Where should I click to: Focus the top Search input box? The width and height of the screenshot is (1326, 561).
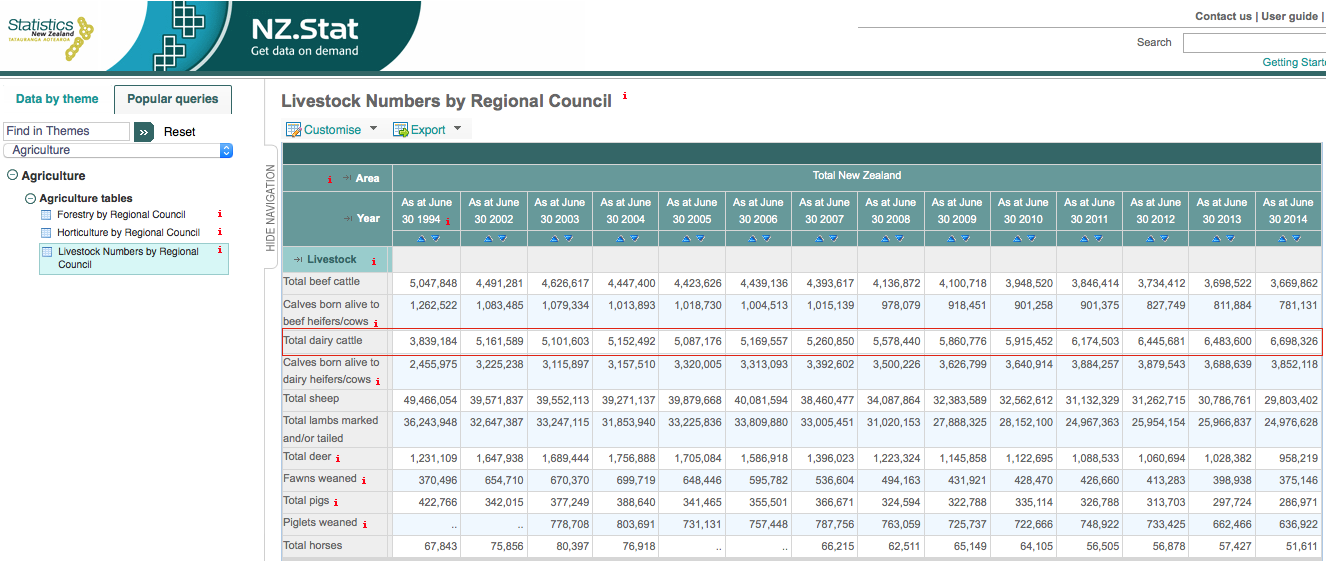coord(1254,42)
